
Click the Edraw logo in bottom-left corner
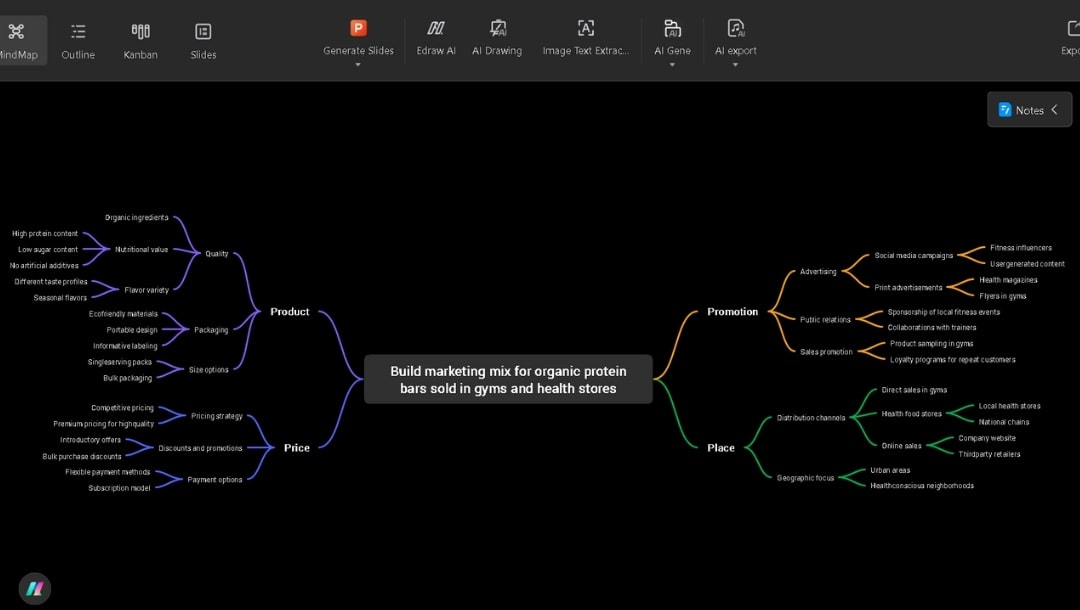(x=35, y=588)
